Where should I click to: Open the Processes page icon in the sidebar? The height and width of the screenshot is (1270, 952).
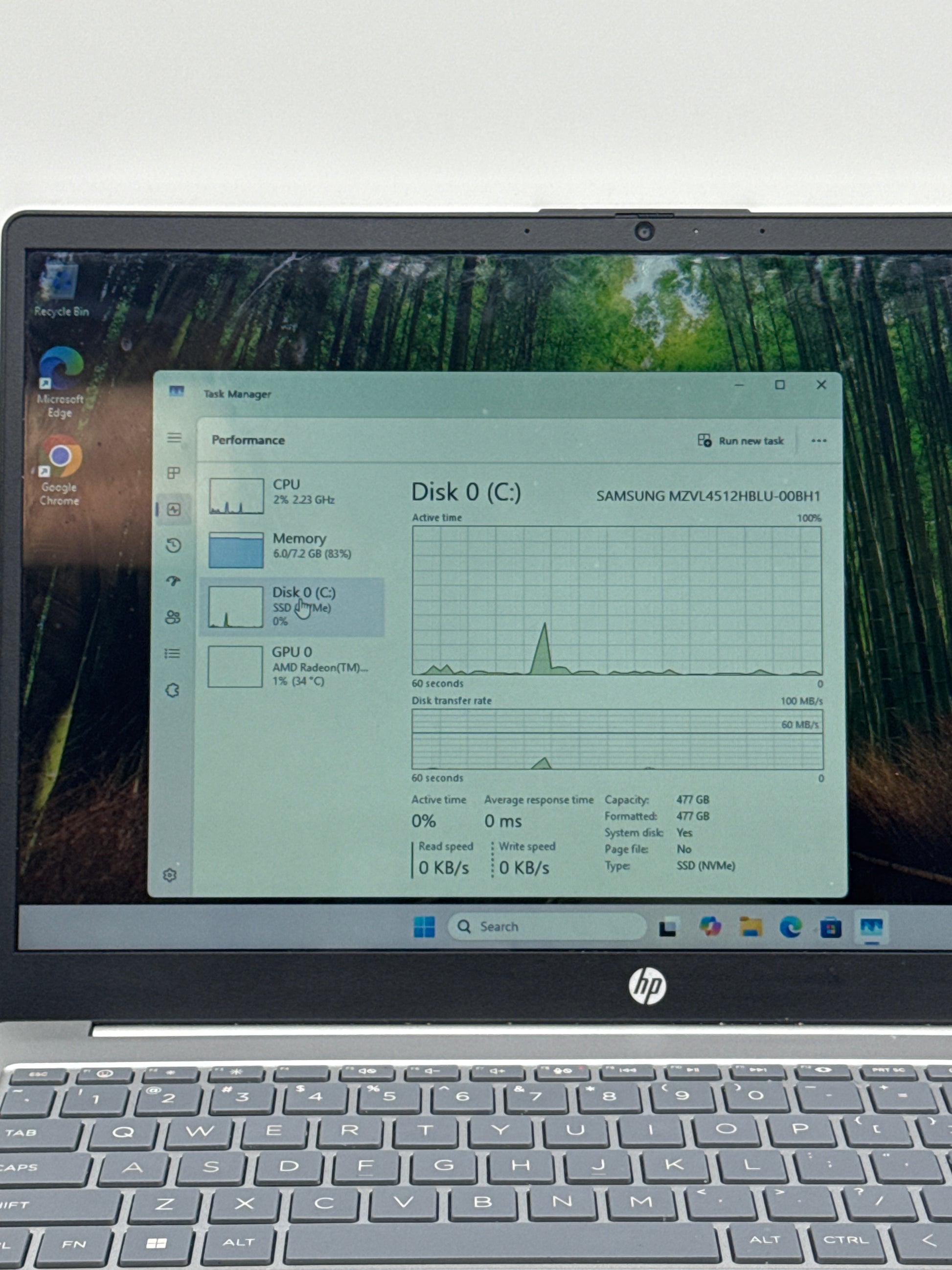pyautogui.click(x=173, y=473)
